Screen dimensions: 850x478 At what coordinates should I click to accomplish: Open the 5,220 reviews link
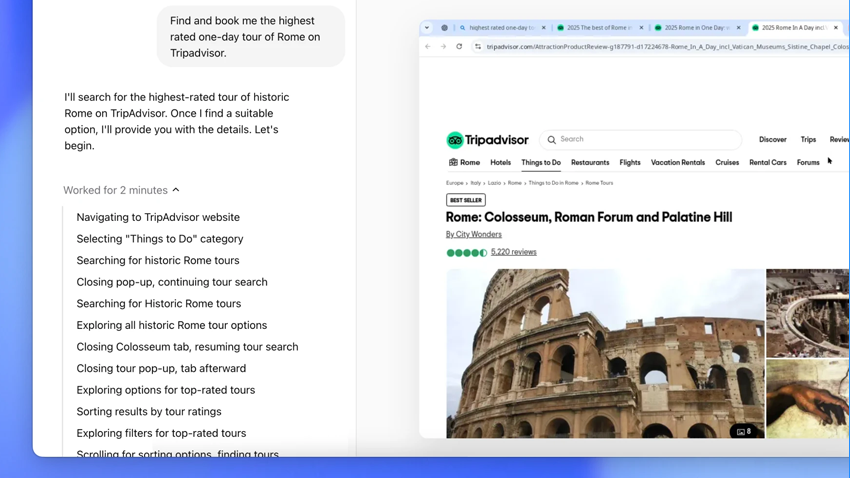pos(513,252)
